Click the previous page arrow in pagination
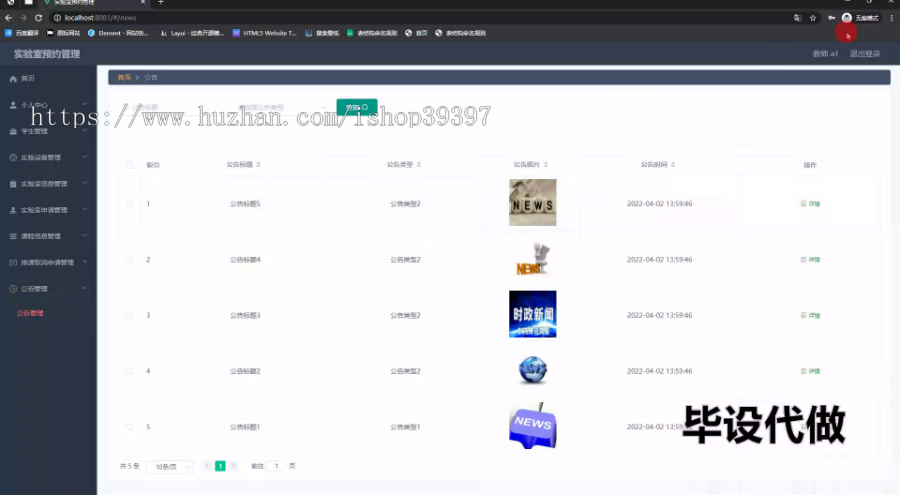The height and width of the screenshot is (495, 900). coord(207,466)
